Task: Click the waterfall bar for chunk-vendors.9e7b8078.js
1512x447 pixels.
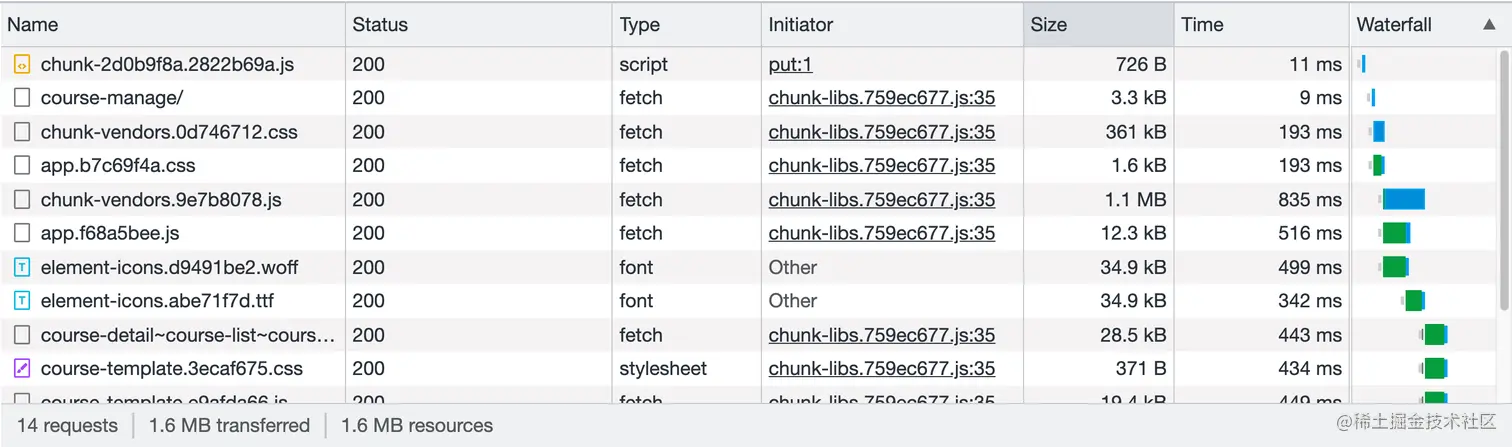Action: coord(1403,200)
